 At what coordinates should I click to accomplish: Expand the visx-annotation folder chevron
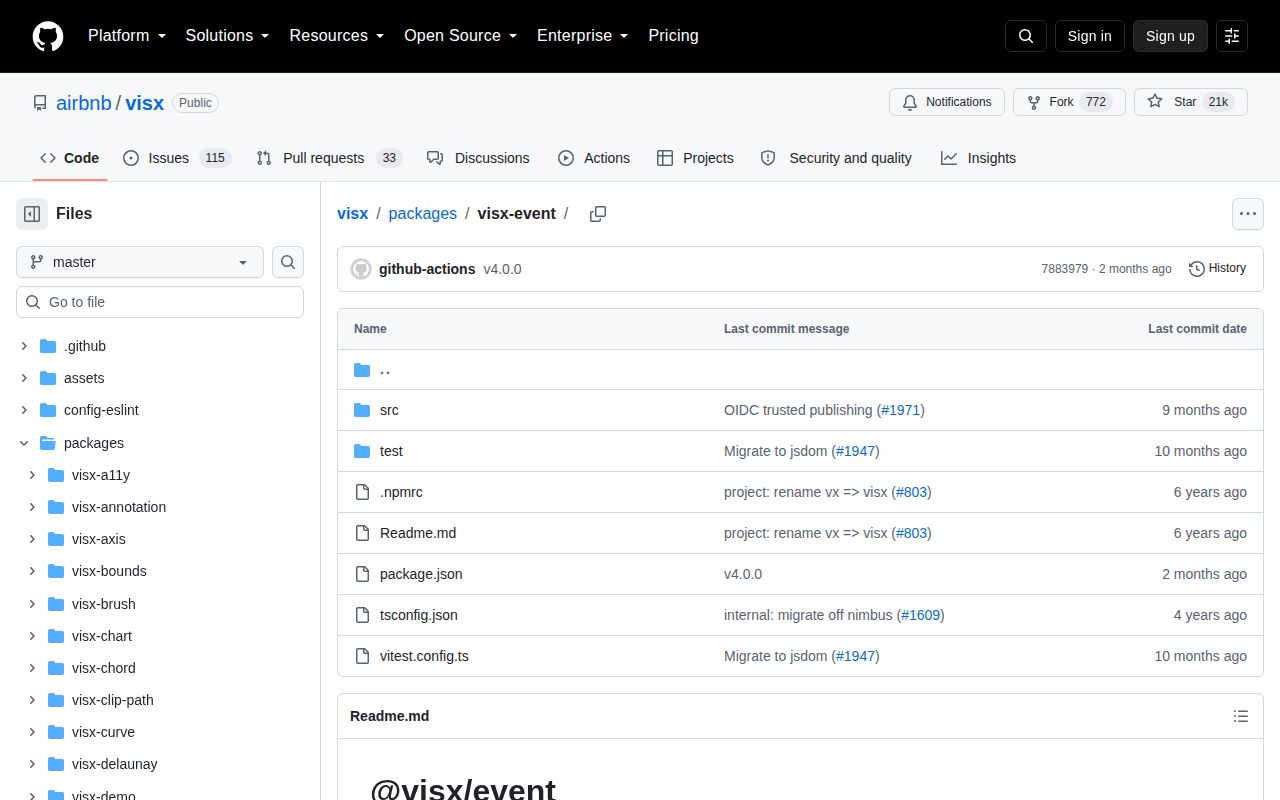[32, 507]
